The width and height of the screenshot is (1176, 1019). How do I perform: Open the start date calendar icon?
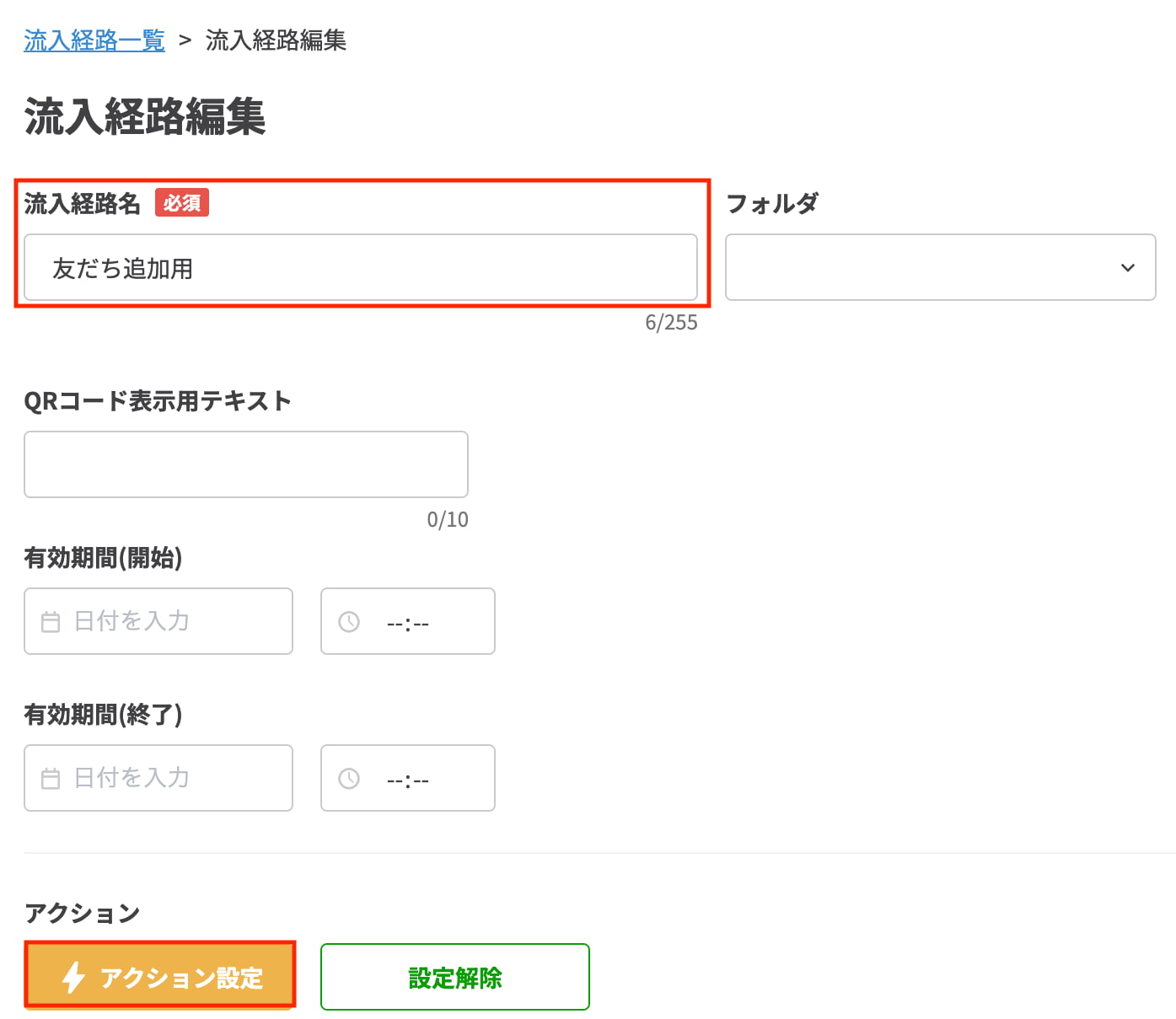click(x=51, y=621)
